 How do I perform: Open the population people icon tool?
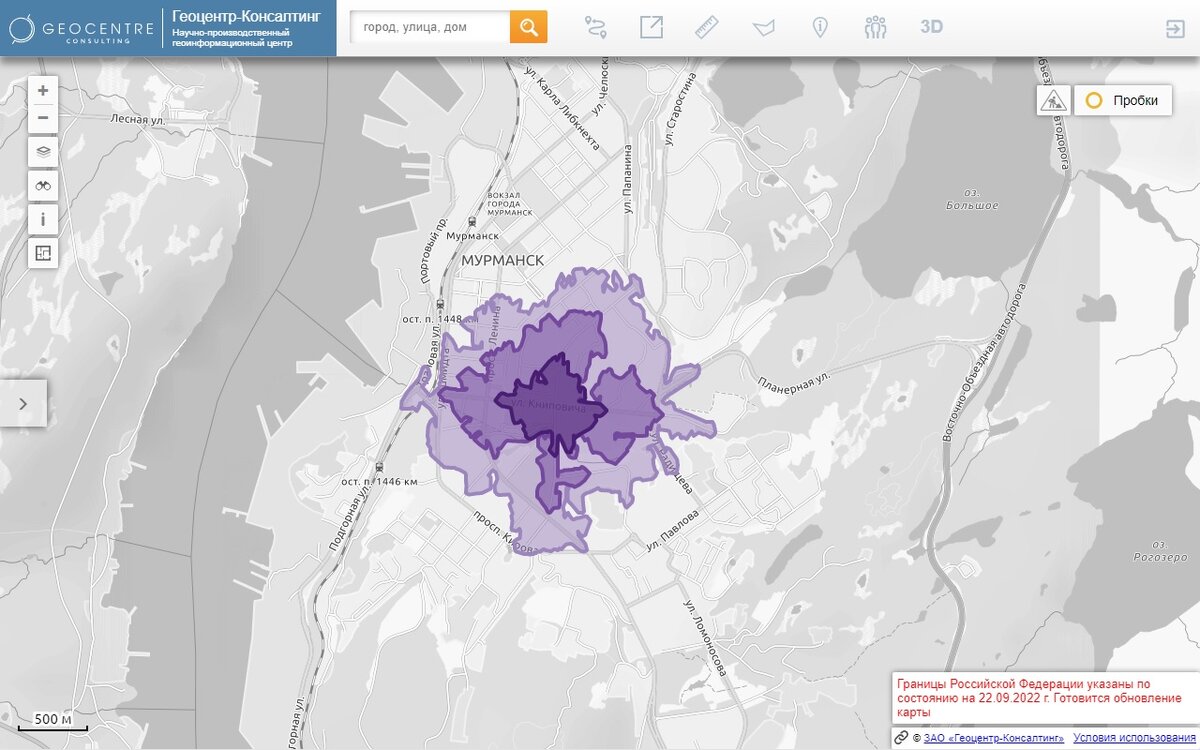[876, 27]
